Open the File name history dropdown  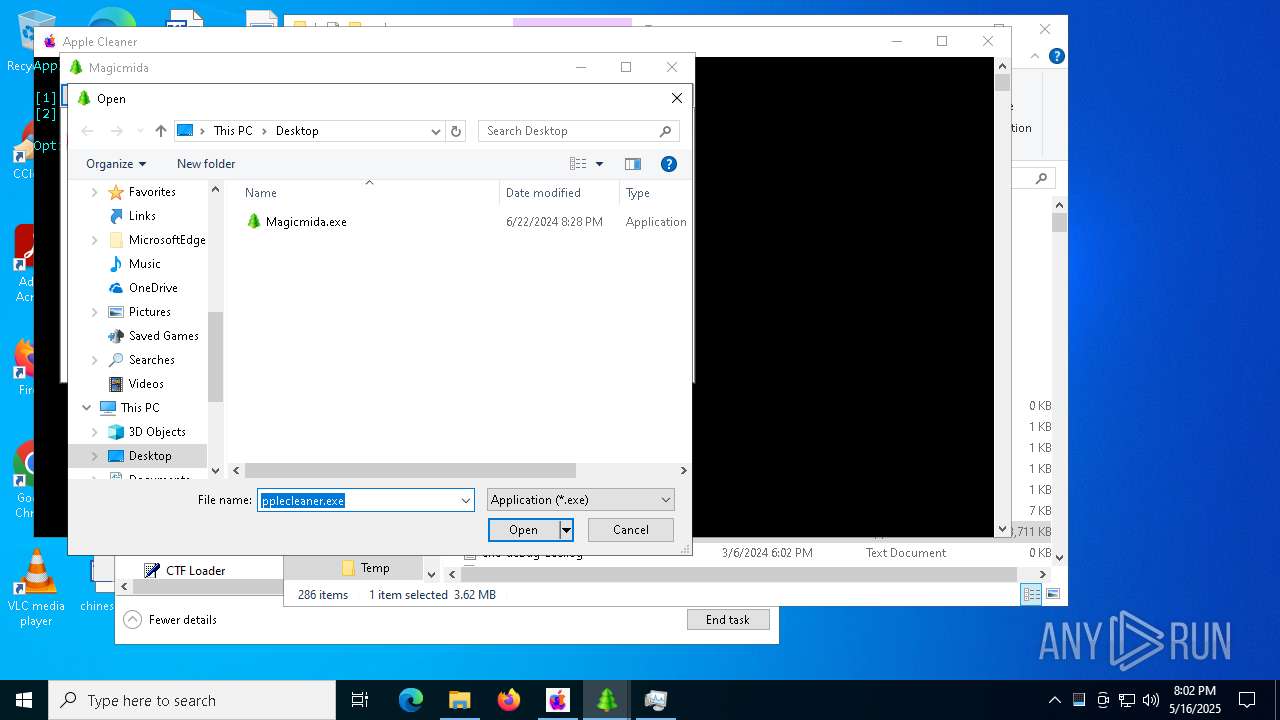coord(466,500)
